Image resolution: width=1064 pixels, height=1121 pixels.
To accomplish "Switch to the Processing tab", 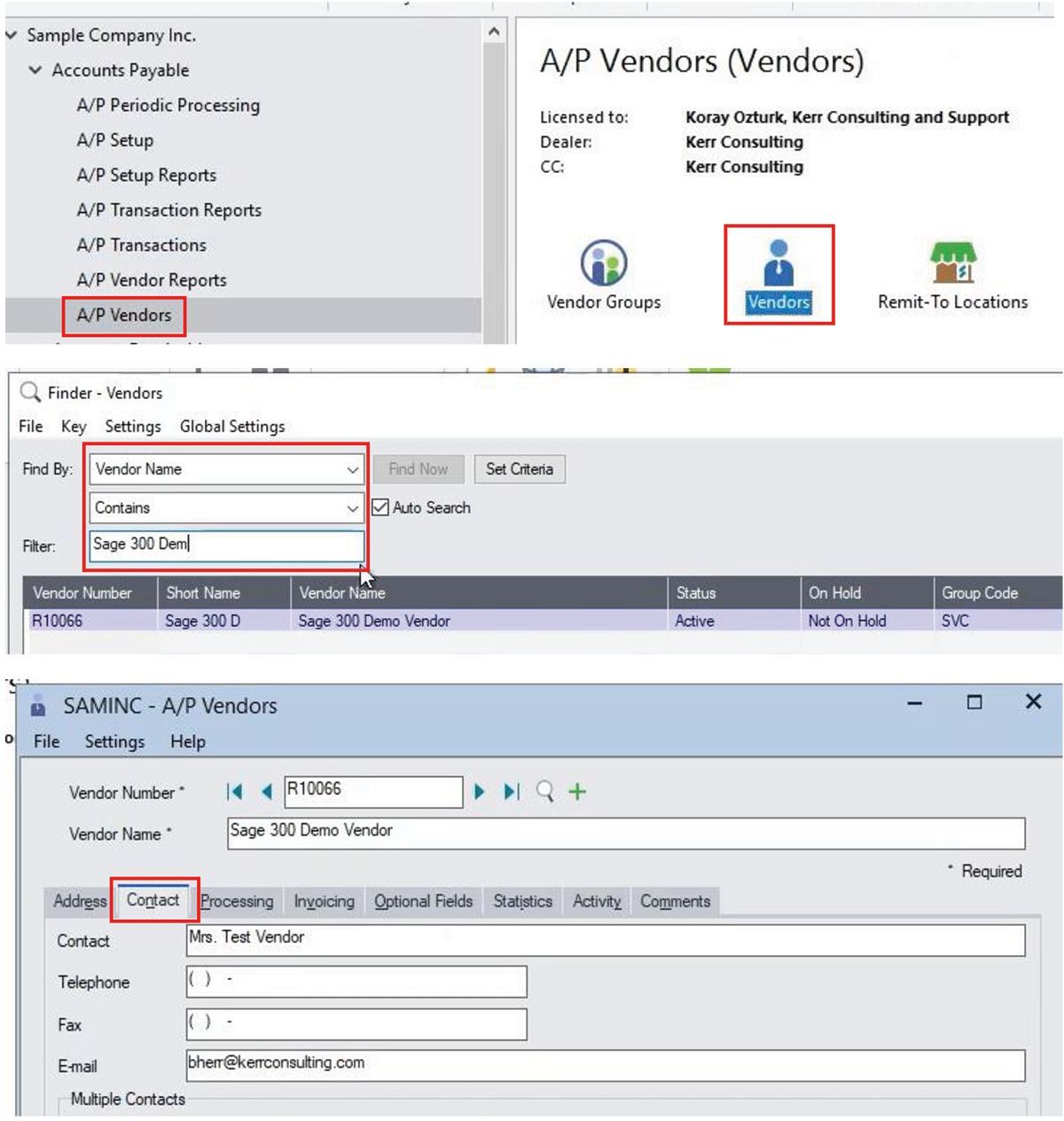I will 237,901.
